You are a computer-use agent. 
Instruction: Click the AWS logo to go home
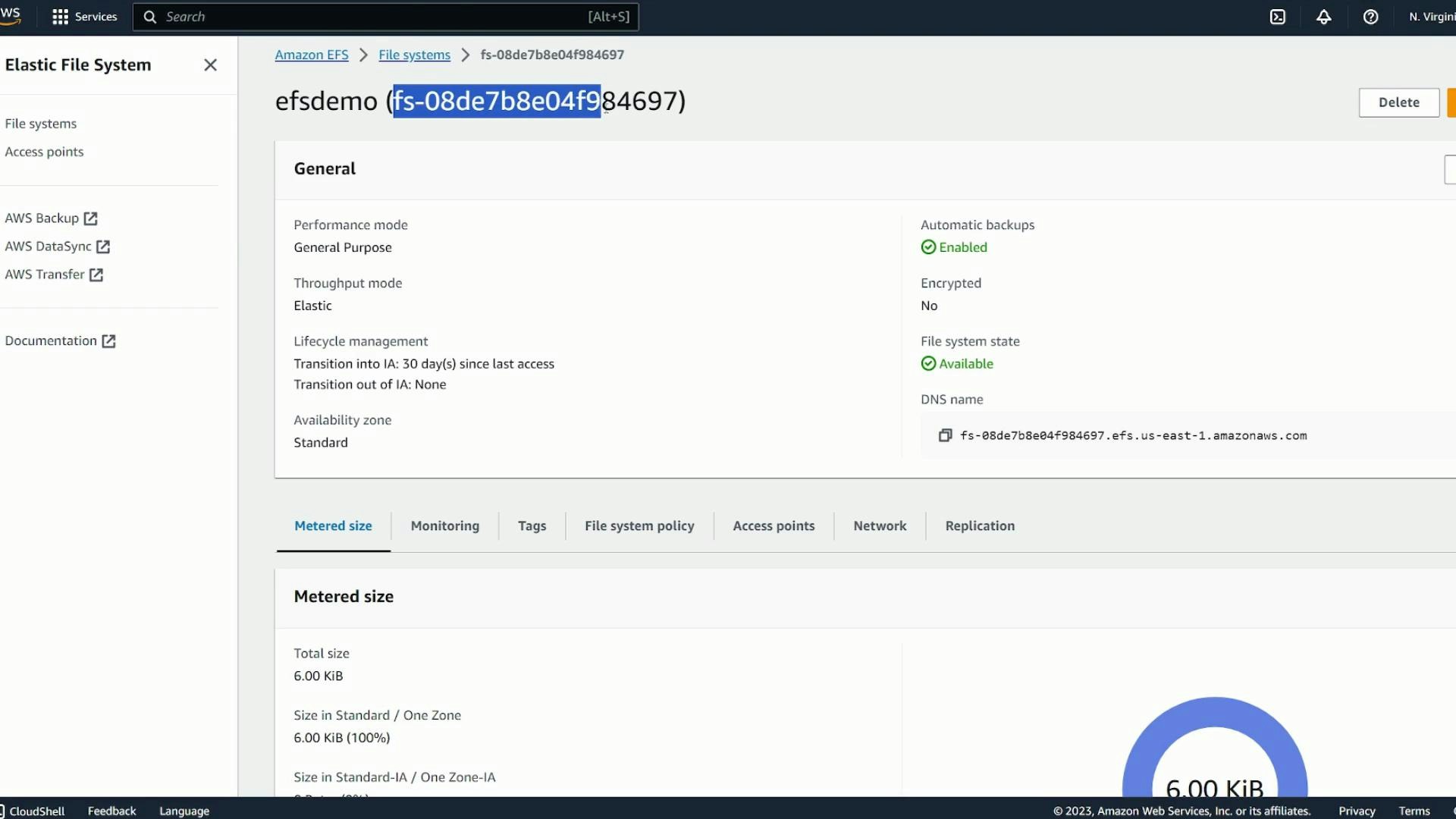coord(11,16)
